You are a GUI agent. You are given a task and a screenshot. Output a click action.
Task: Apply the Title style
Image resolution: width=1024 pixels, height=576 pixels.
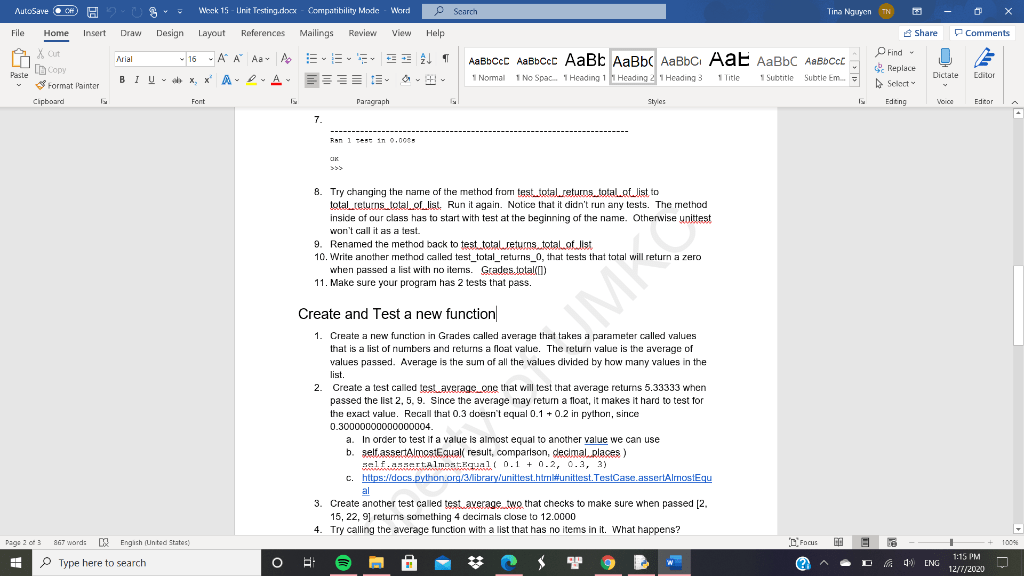[x=729, y=67]
